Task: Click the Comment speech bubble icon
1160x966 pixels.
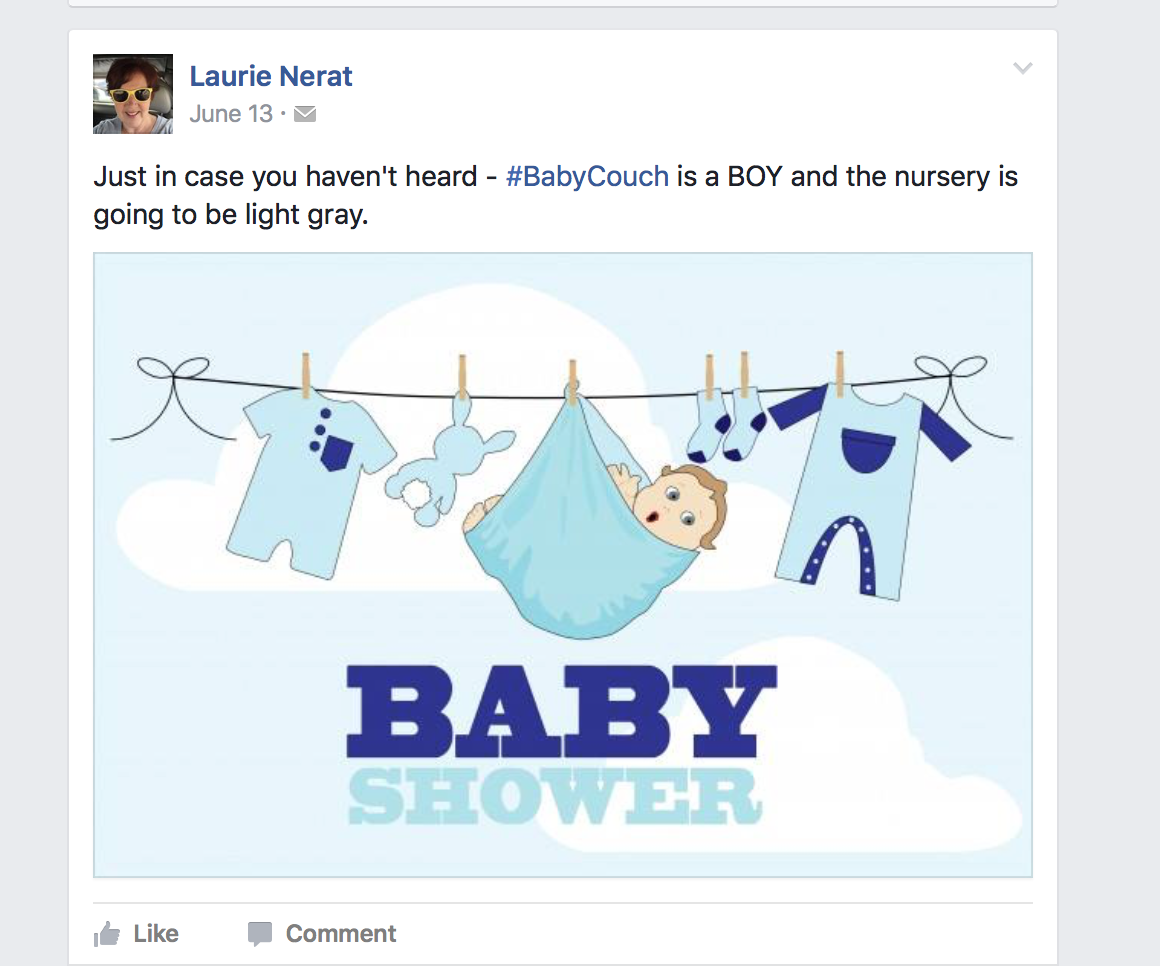Action: [x=260, y=933]
